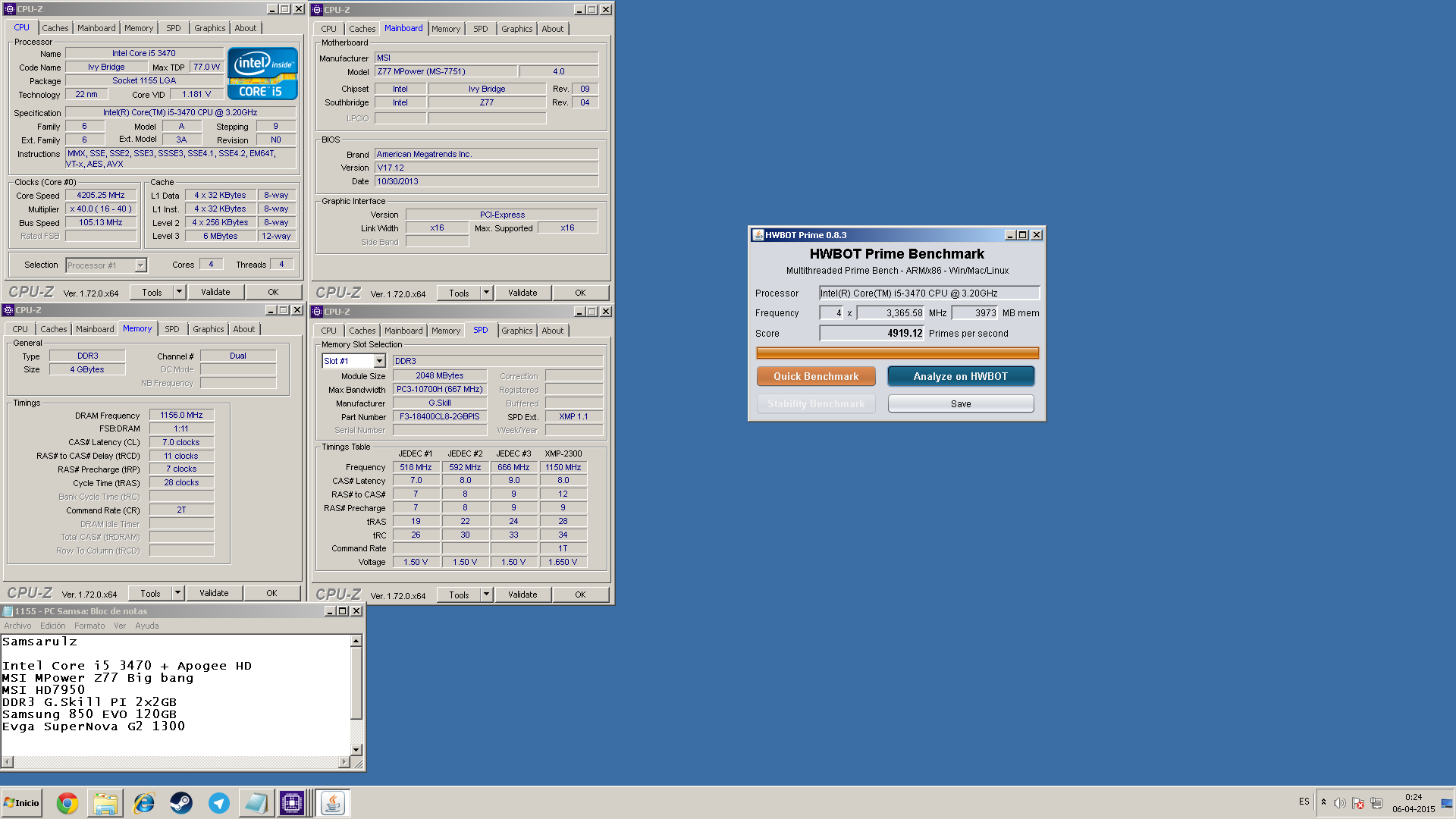1456x819 pixels.
Task: Switch to Graphics tab in CPU-tab window
Action: click(x=210, y=28)
